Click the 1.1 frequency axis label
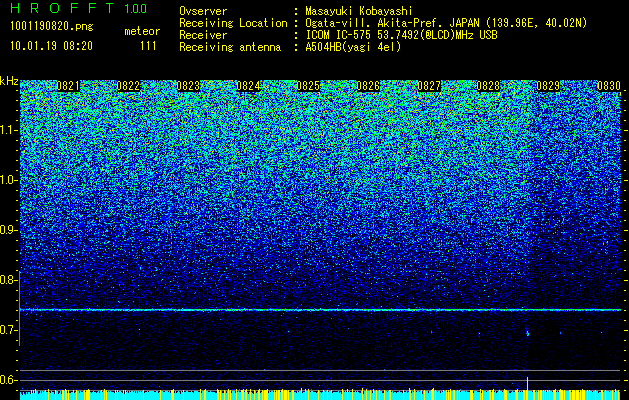This screenshot has width=629, height=400. [x=9, y=131]
